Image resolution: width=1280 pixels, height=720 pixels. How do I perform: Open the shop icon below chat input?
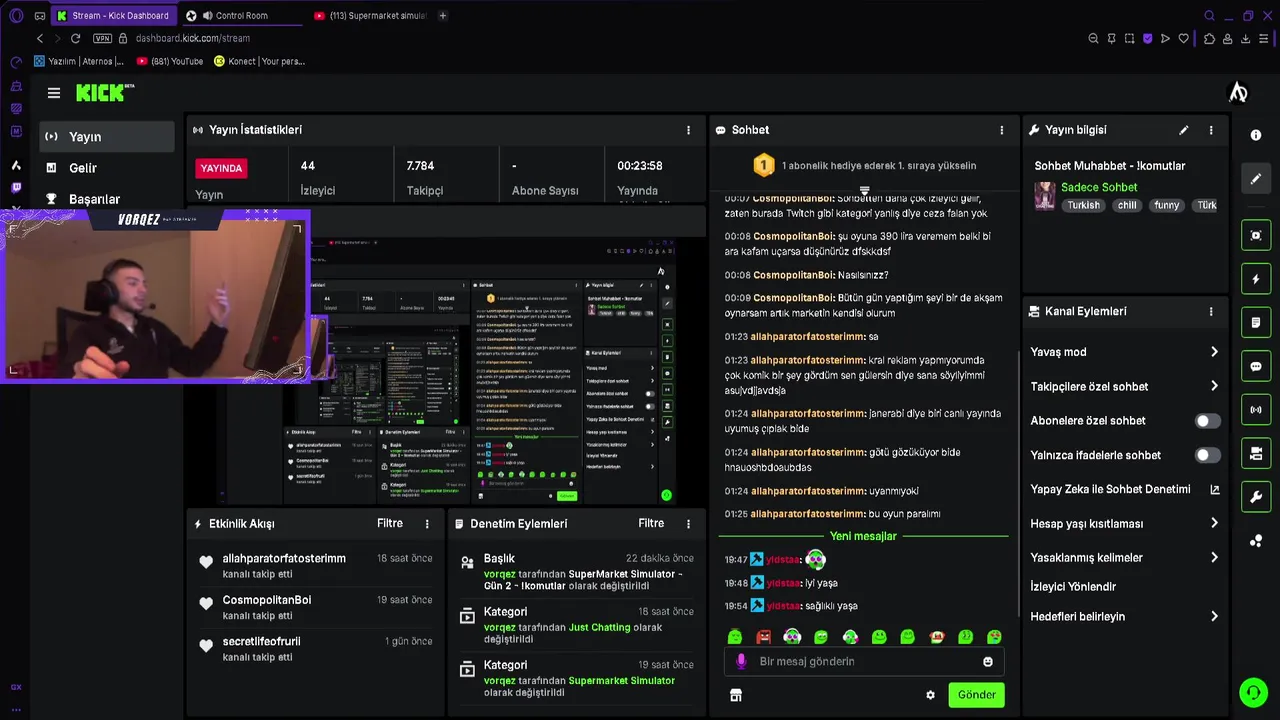(x=736, y=695)
